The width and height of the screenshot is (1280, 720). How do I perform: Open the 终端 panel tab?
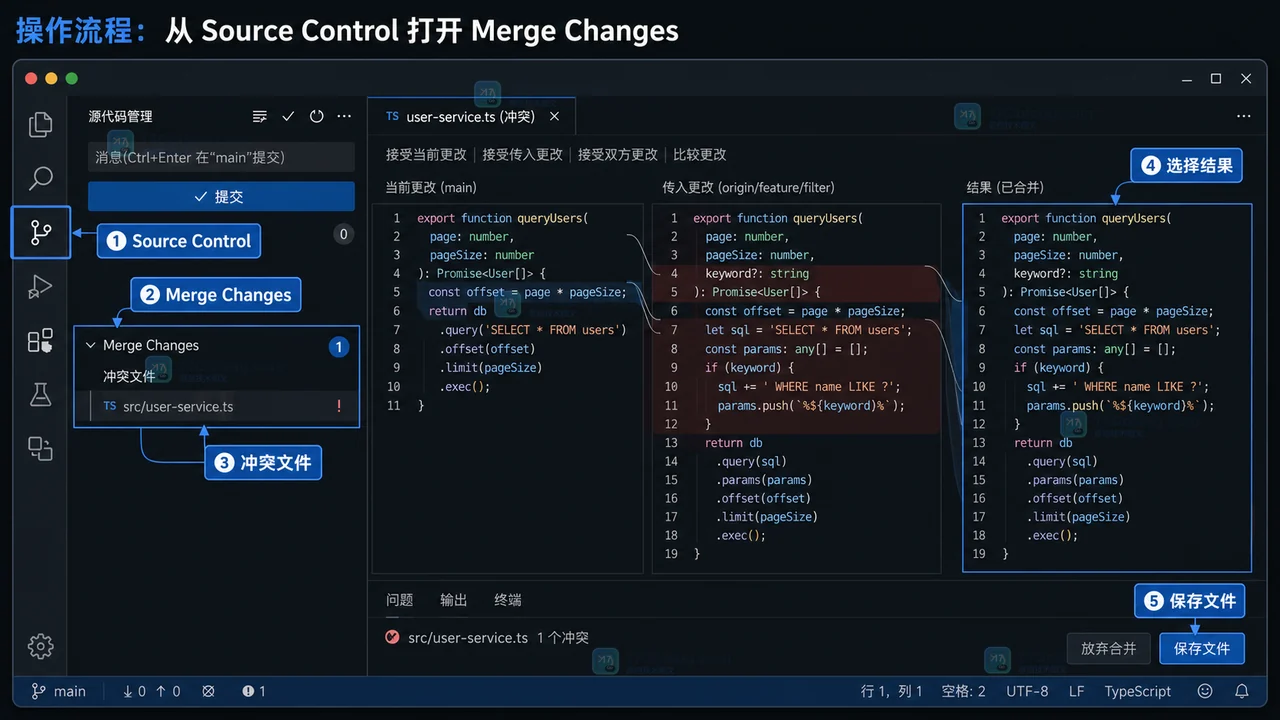[508, 600]
